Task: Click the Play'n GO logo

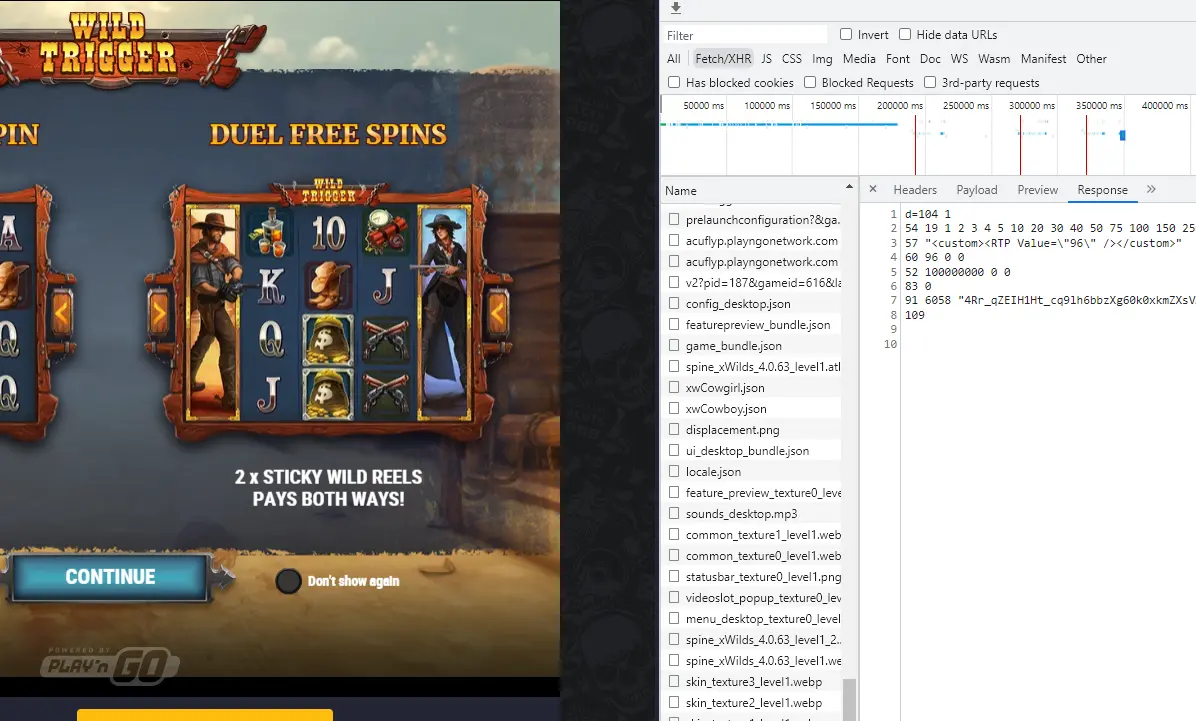Action: [x=111, y=665]
